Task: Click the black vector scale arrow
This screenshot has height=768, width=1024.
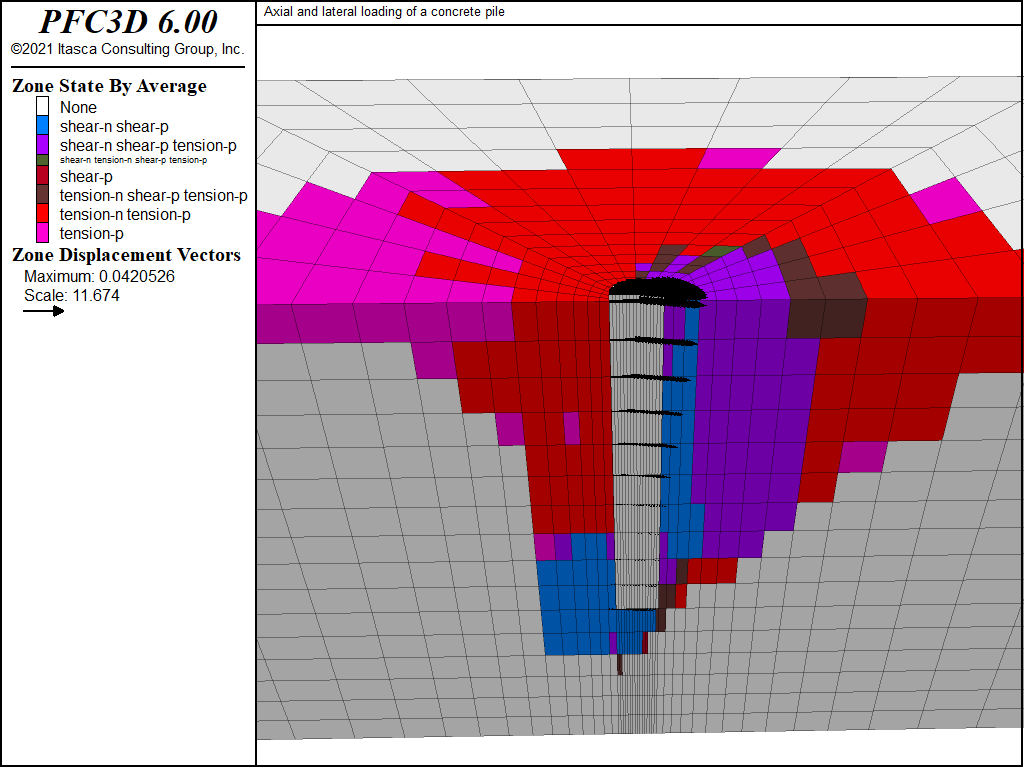Action: 44,311
